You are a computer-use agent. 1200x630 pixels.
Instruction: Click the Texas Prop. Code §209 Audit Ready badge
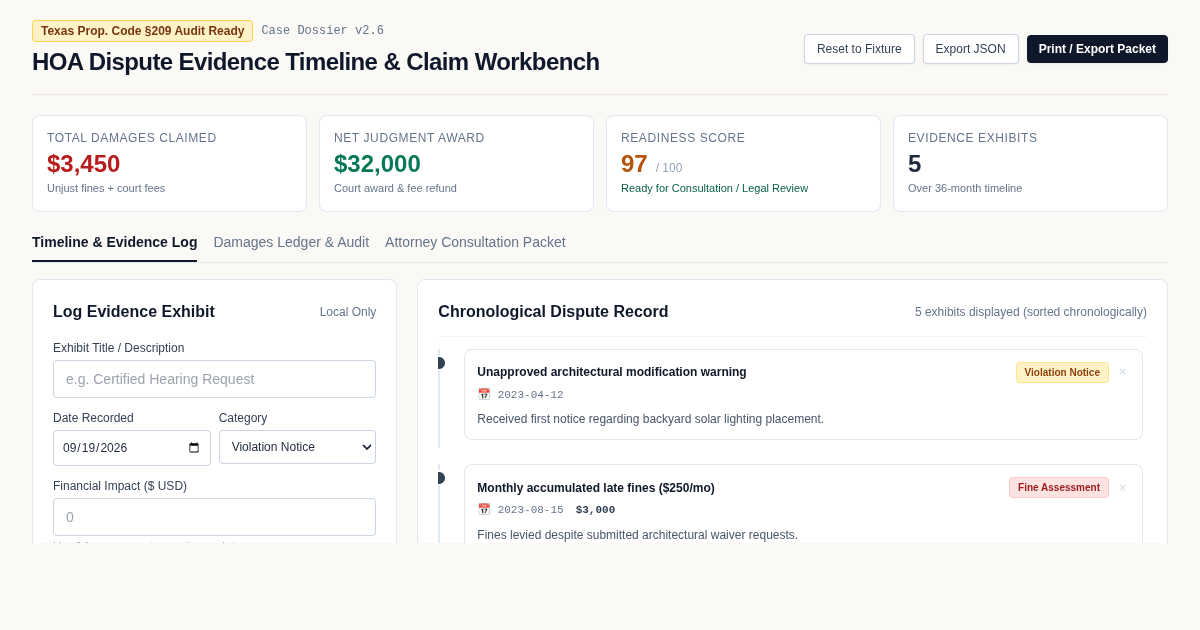[142, 31]
